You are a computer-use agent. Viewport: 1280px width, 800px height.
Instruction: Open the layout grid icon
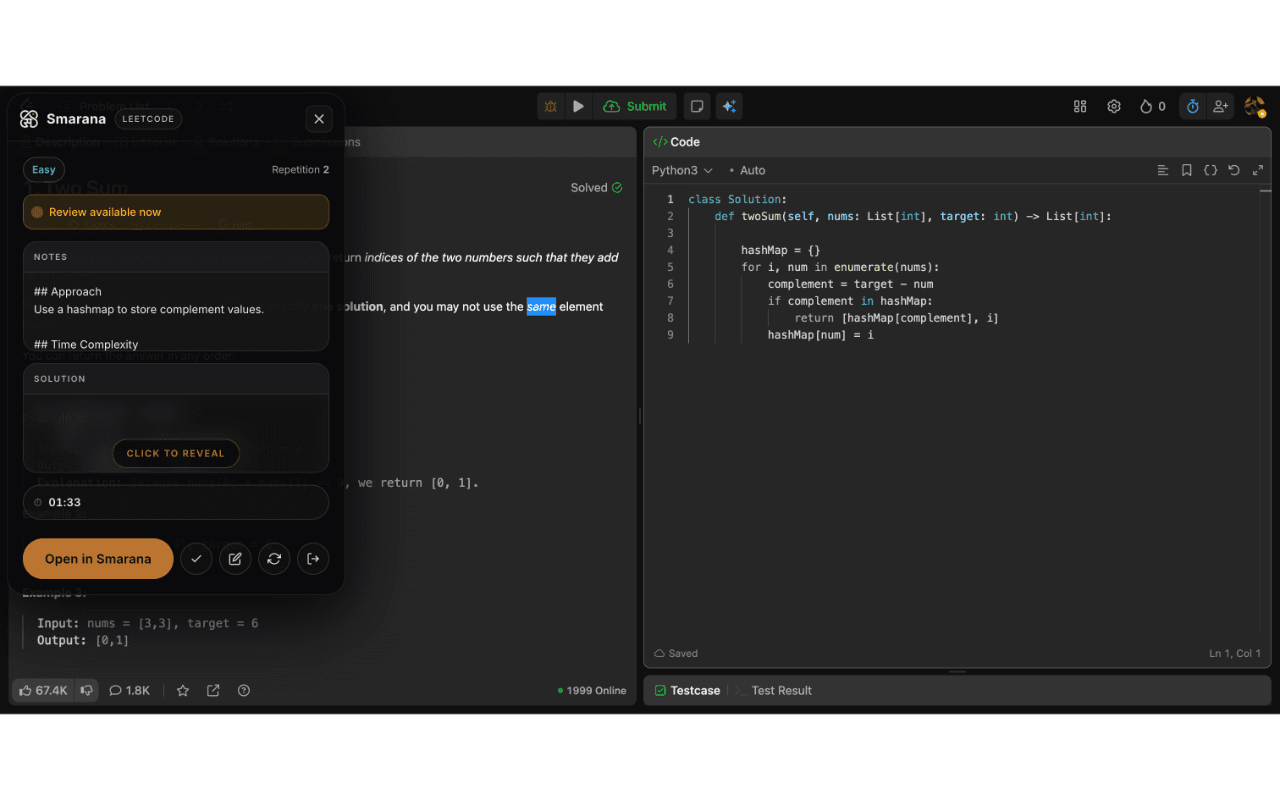(x=1080, y=106)
